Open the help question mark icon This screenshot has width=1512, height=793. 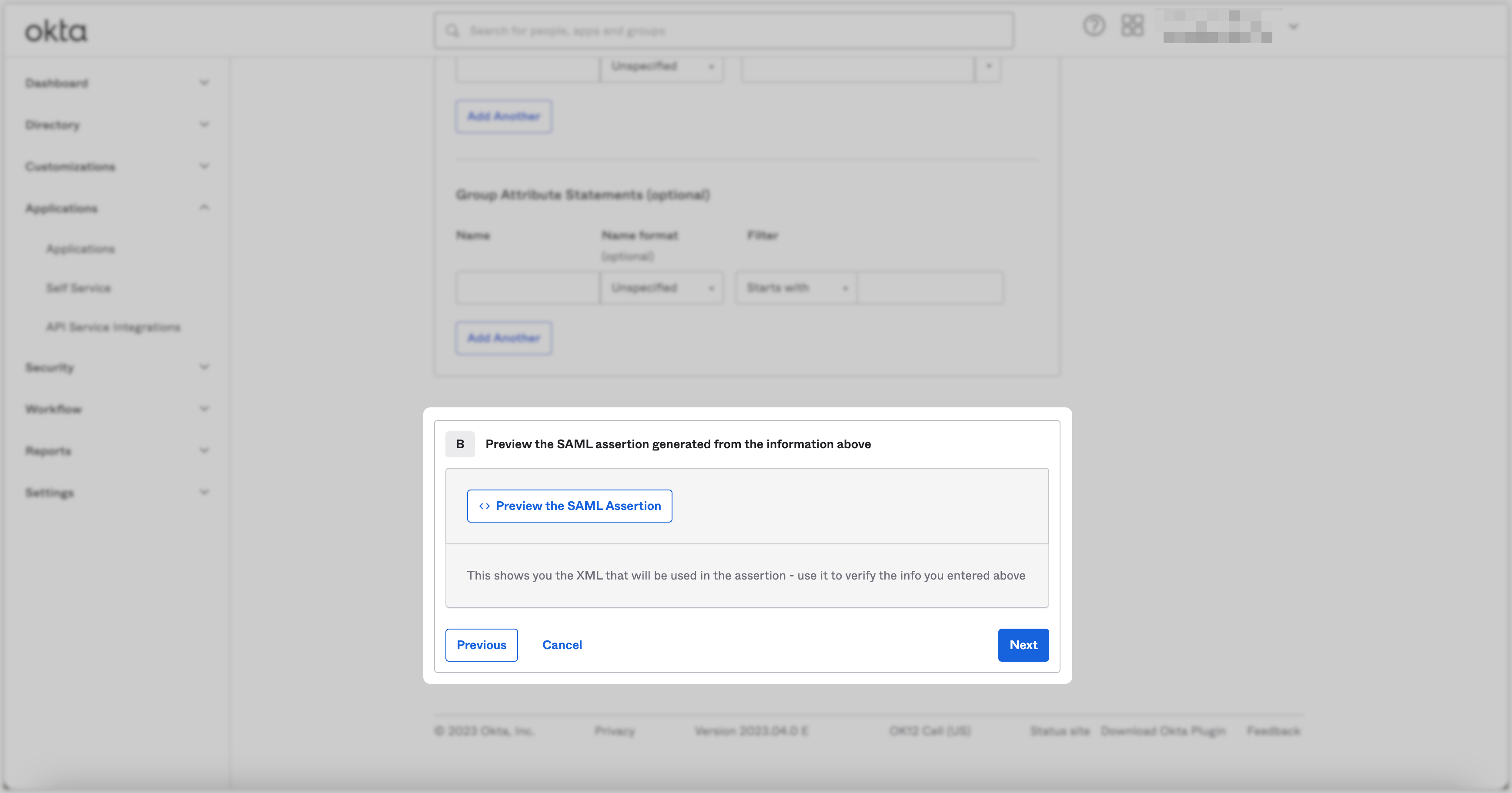point(1094,26)
